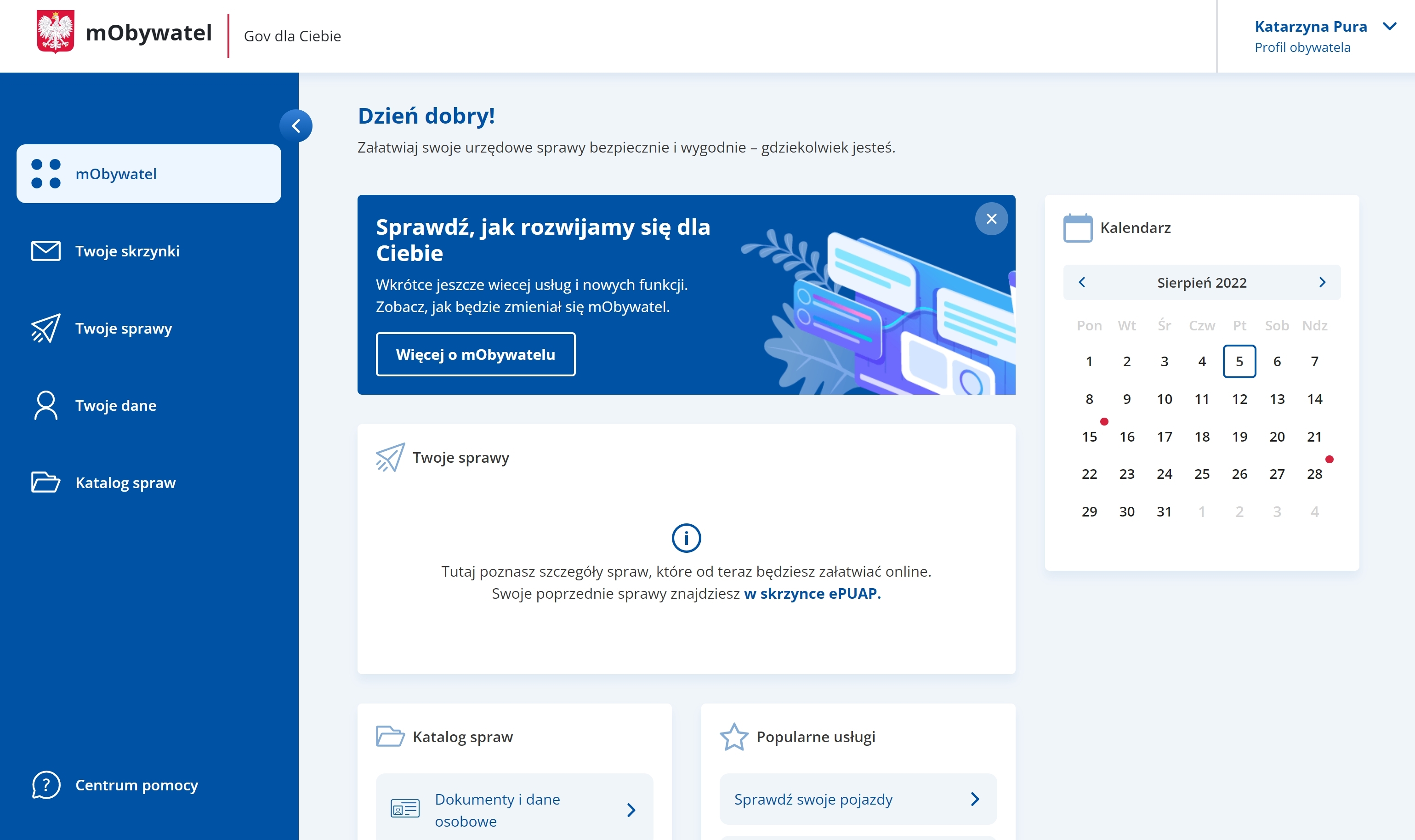Click the folder icon in Katalog spraw card
Image resolution: width=1415 pixels, height=840 pixels.
pos(391,737)
